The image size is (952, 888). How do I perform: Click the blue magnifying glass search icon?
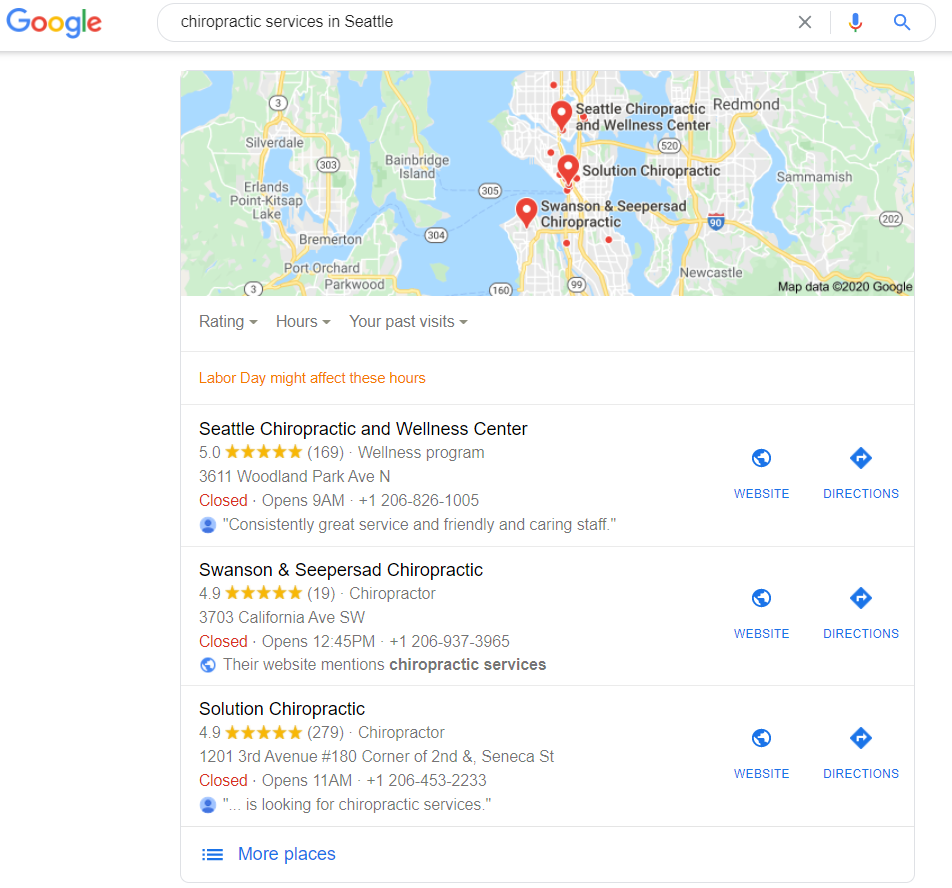click(902, 22)
